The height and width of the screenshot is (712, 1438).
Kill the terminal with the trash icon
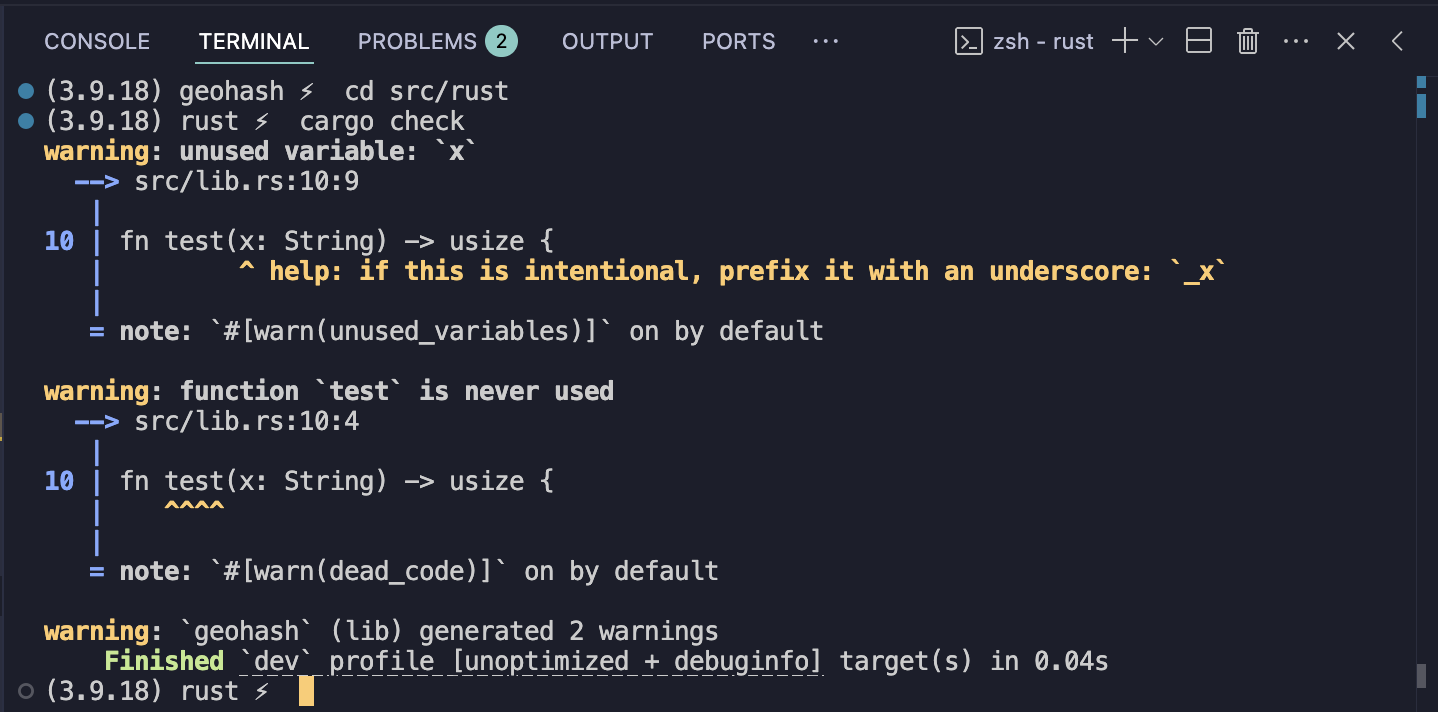(x=1247, y=41)
